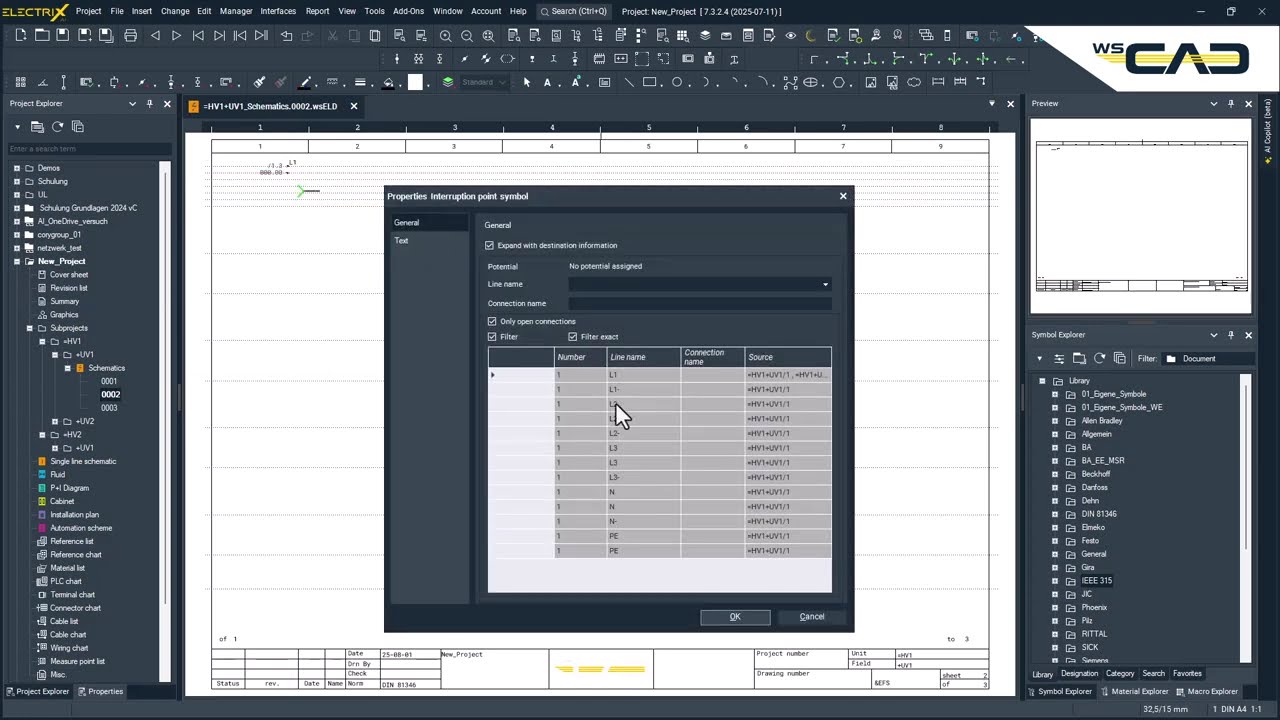Select 'Cover sheet' in project tree

click(x=69, y=275)
